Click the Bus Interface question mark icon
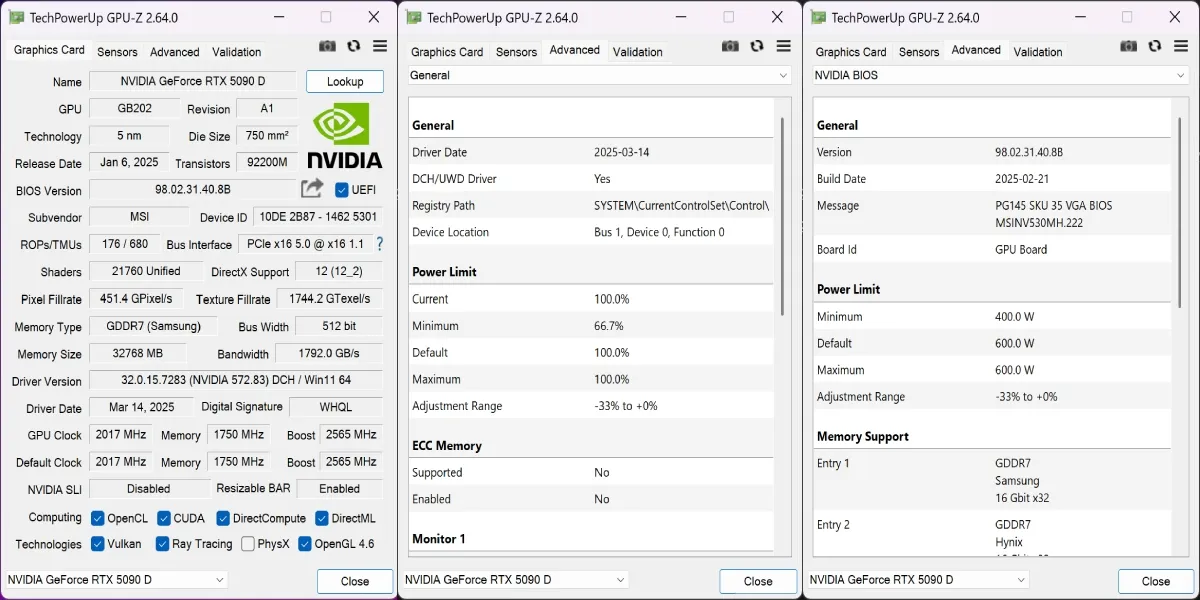The image size is (1200, 600). (379, 243)
